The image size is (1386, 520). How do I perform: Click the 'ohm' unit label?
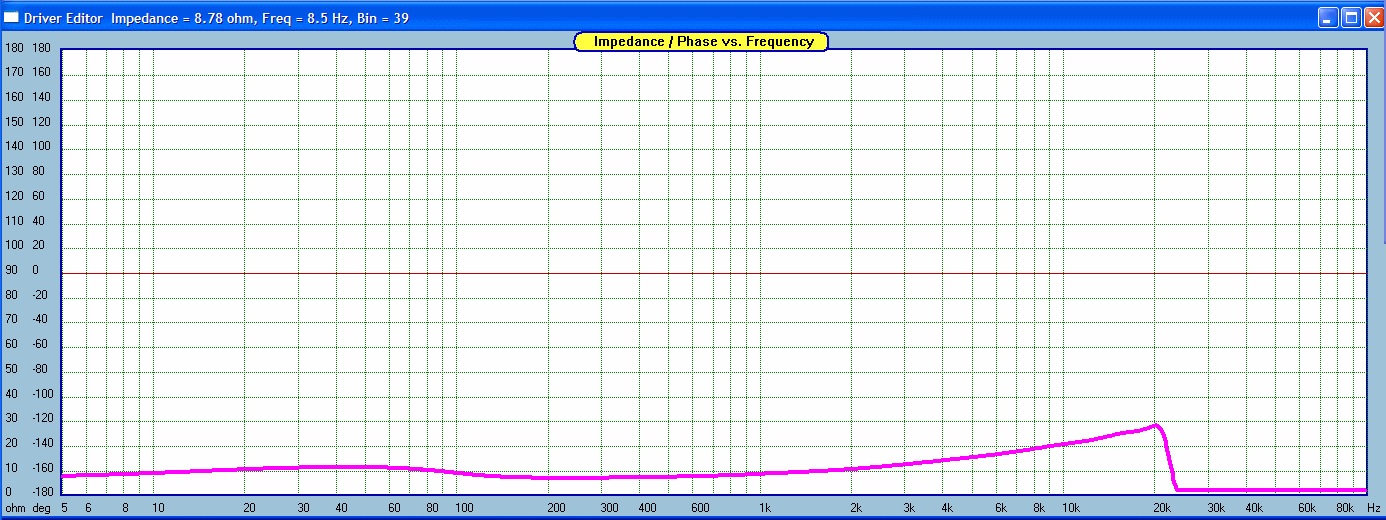tap(15, 508)
